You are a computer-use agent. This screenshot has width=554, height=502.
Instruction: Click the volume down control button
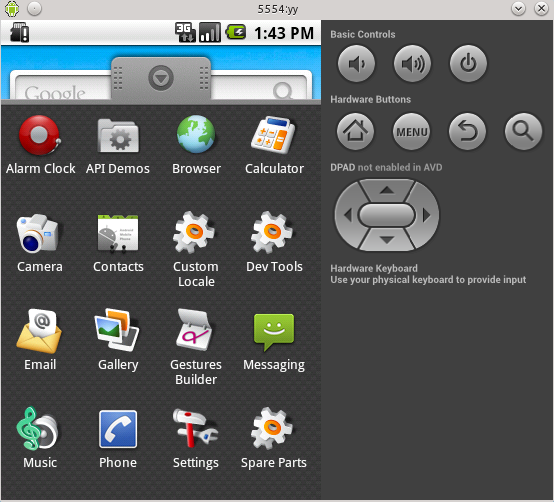(356, 64)
